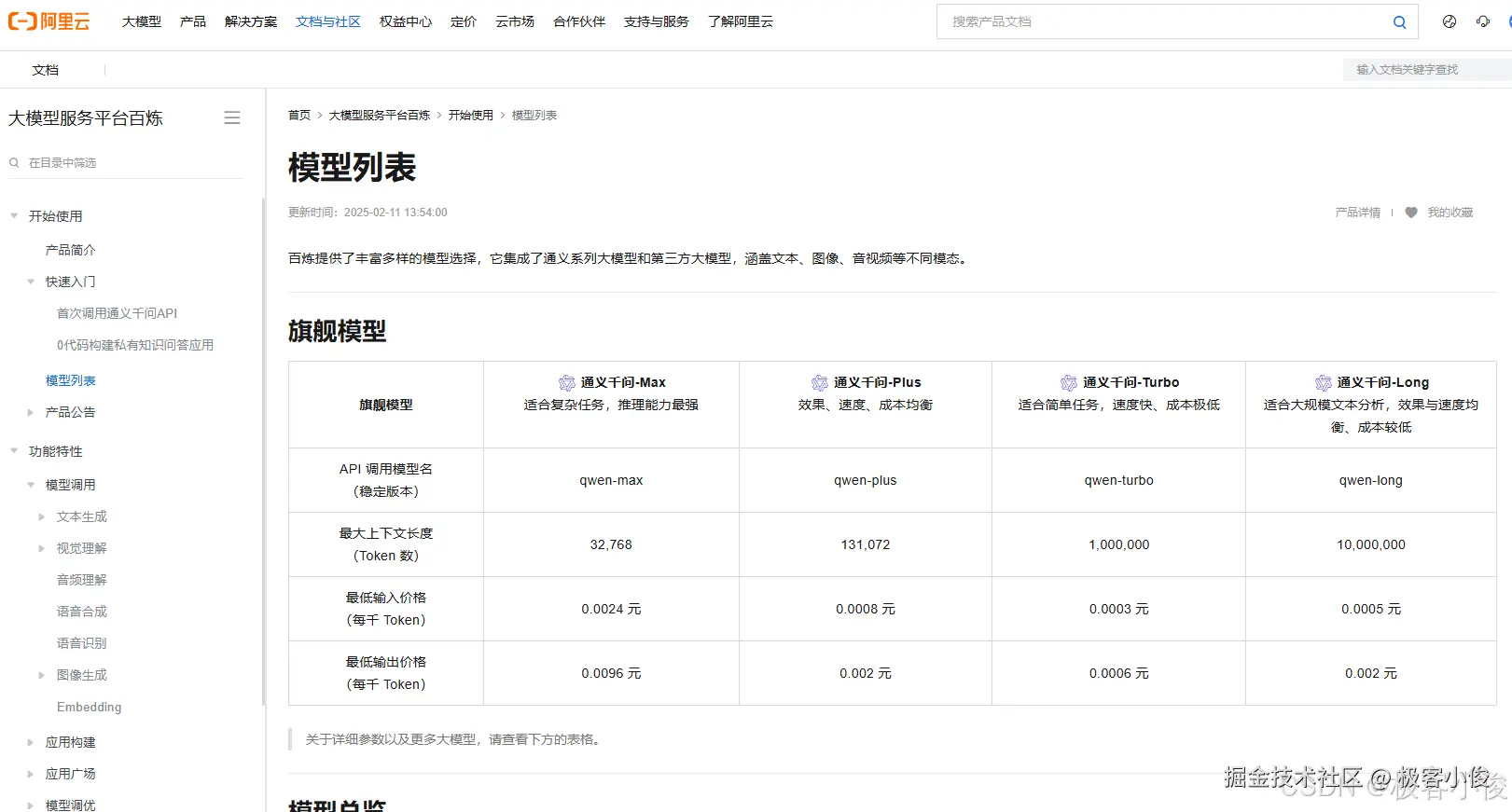Image resolution: width=1512 pixels, height=812 pixels.
Task: Open the 大模型 top menu
Action: 142,21
